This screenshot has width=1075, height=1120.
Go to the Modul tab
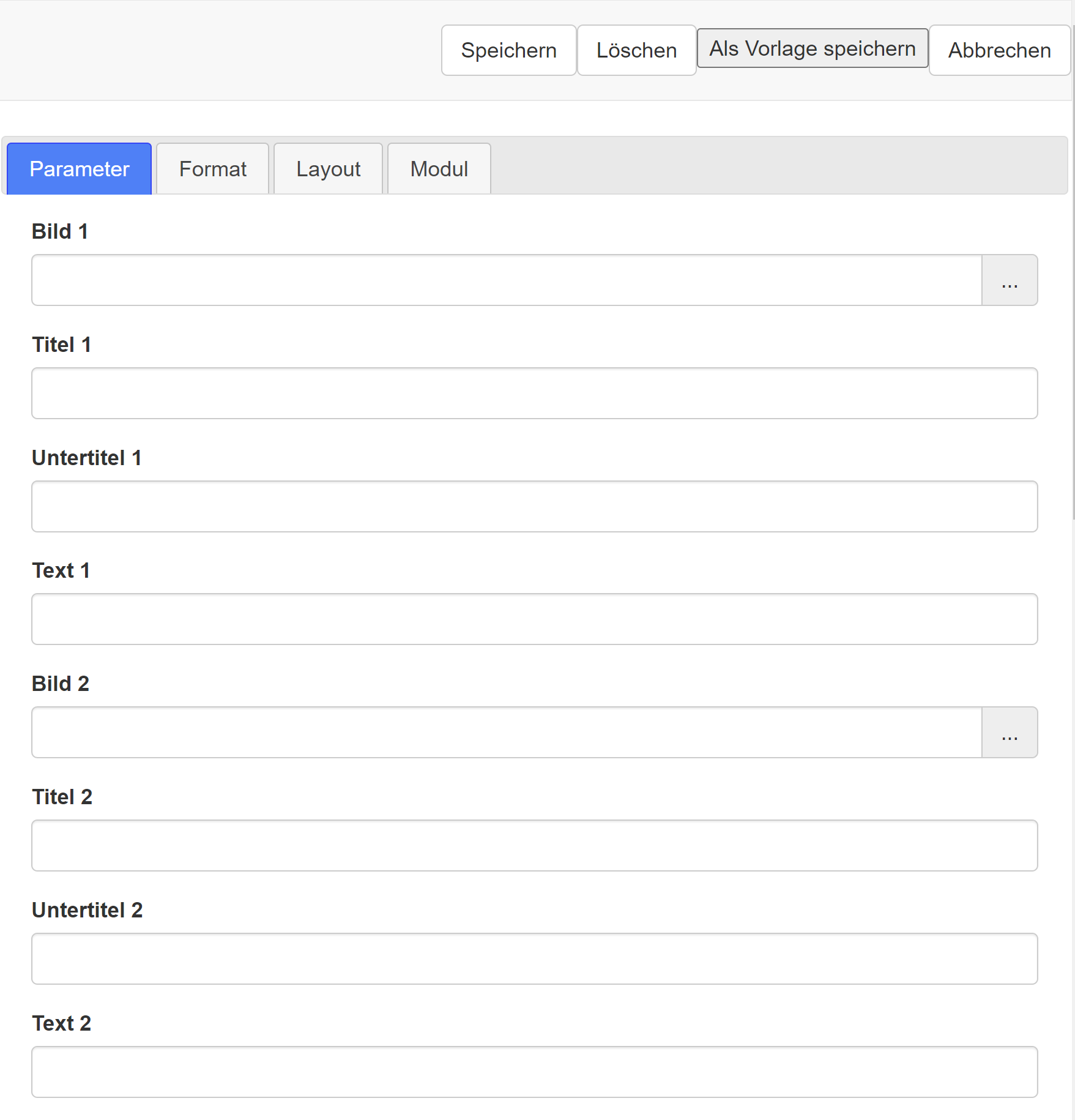(439, 169)
